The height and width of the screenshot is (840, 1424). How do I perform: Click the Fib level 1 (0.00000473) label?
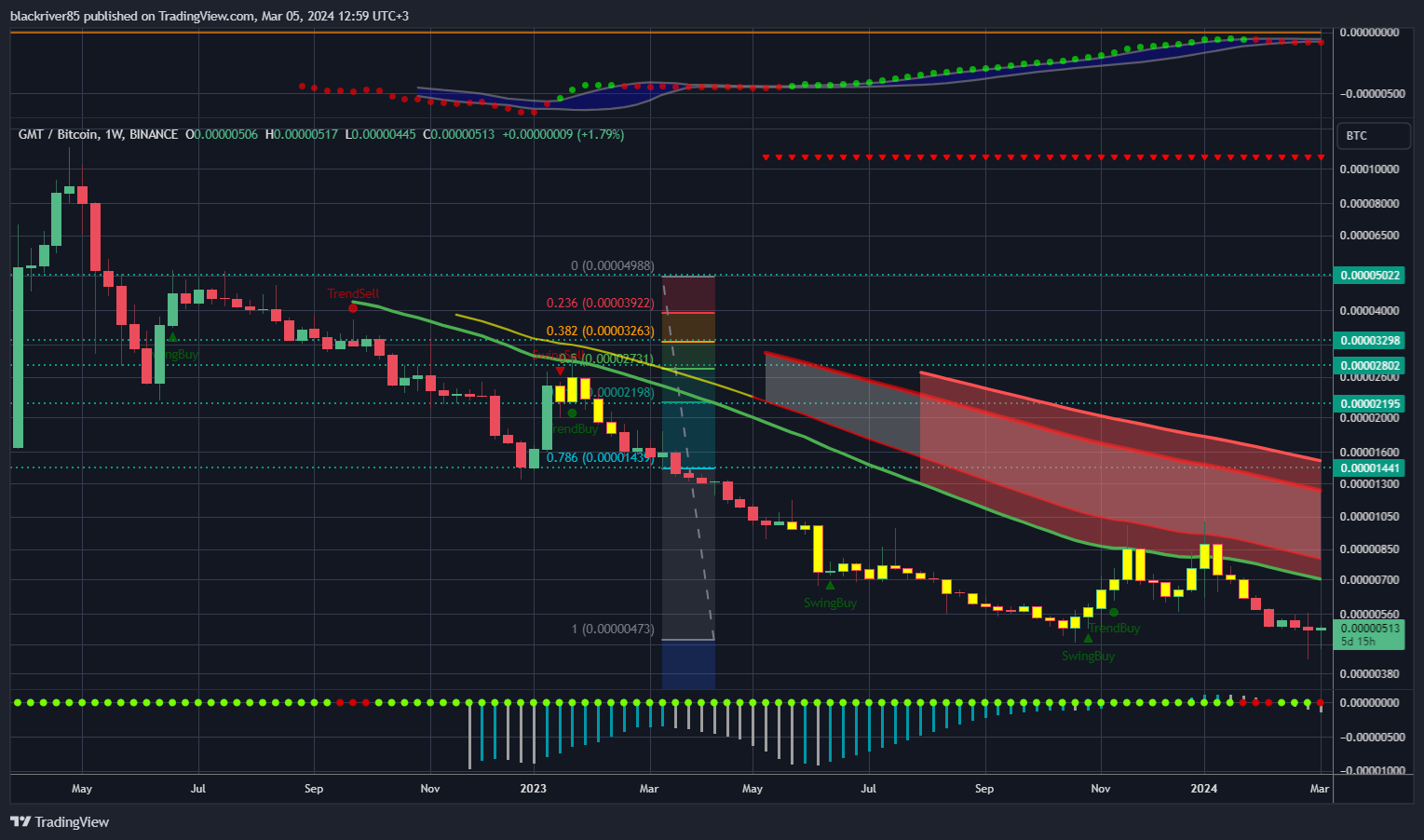(x=613, y=630)
